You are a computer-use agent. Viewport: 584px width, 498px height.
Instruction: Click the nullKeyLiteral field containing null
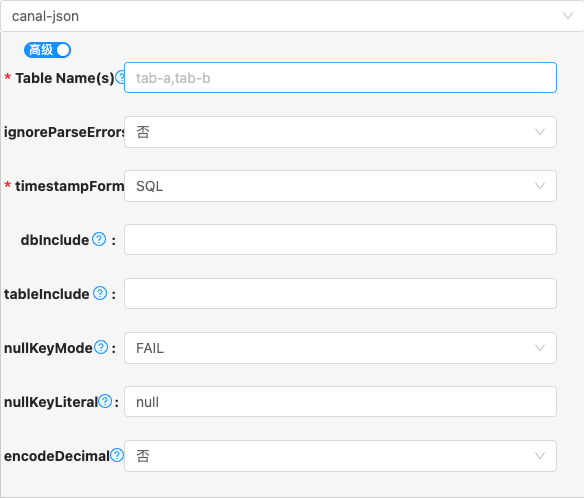[340, 402]
